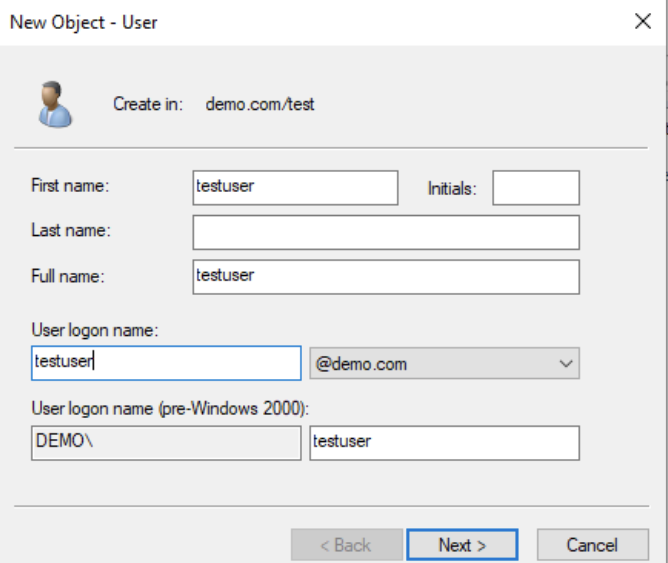The image size is (668, 563).
Task: Focus the First name input field
Action: pyautogui.click(x=295, y=188)
